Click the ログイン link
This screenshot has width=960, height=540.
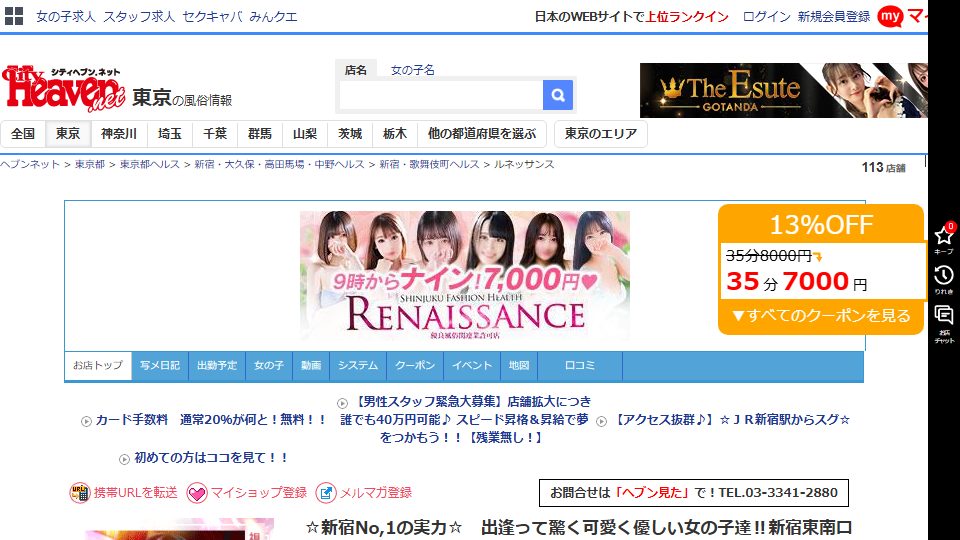tap(767, 17)
